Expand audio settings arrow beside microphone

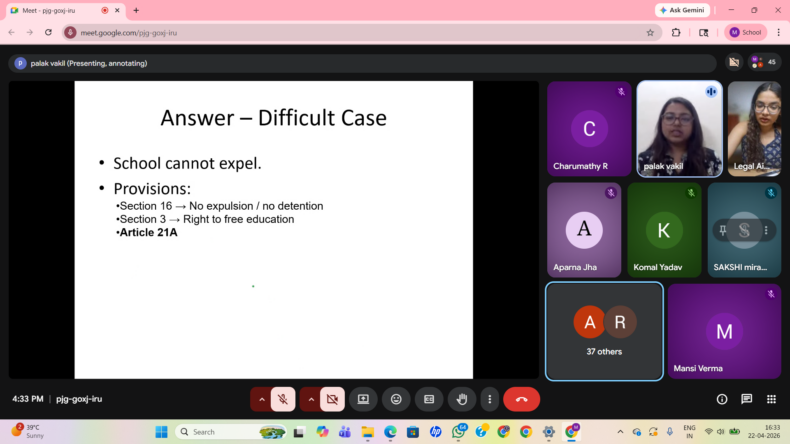261,399
